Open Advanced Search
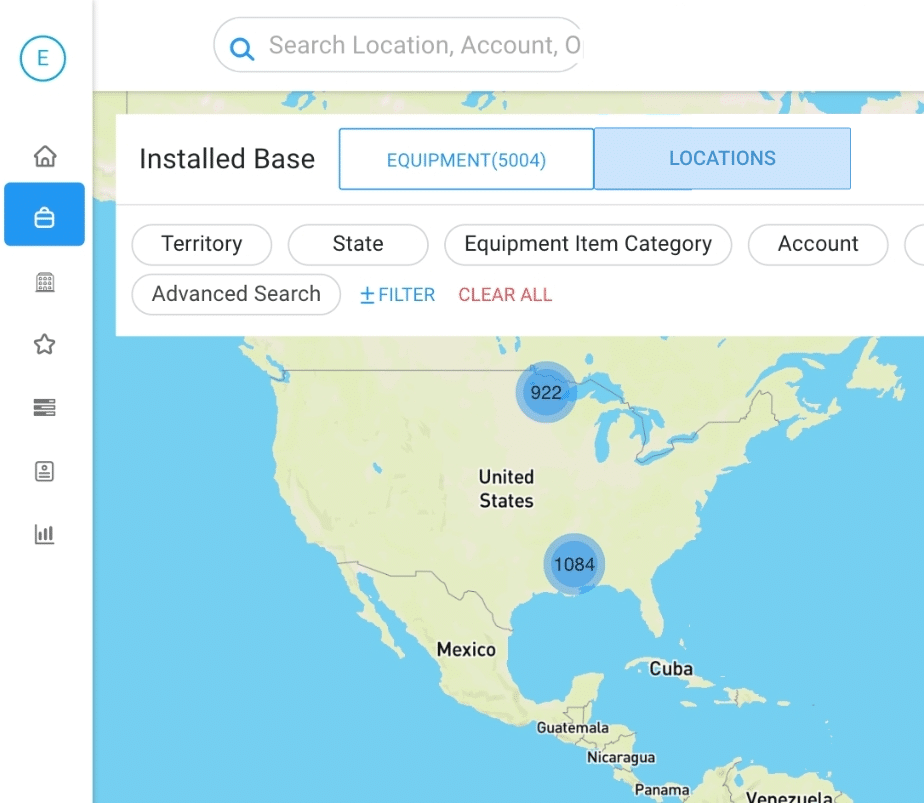Image resolution: width=924 pixels, height=803 pixels. [235, 294]
